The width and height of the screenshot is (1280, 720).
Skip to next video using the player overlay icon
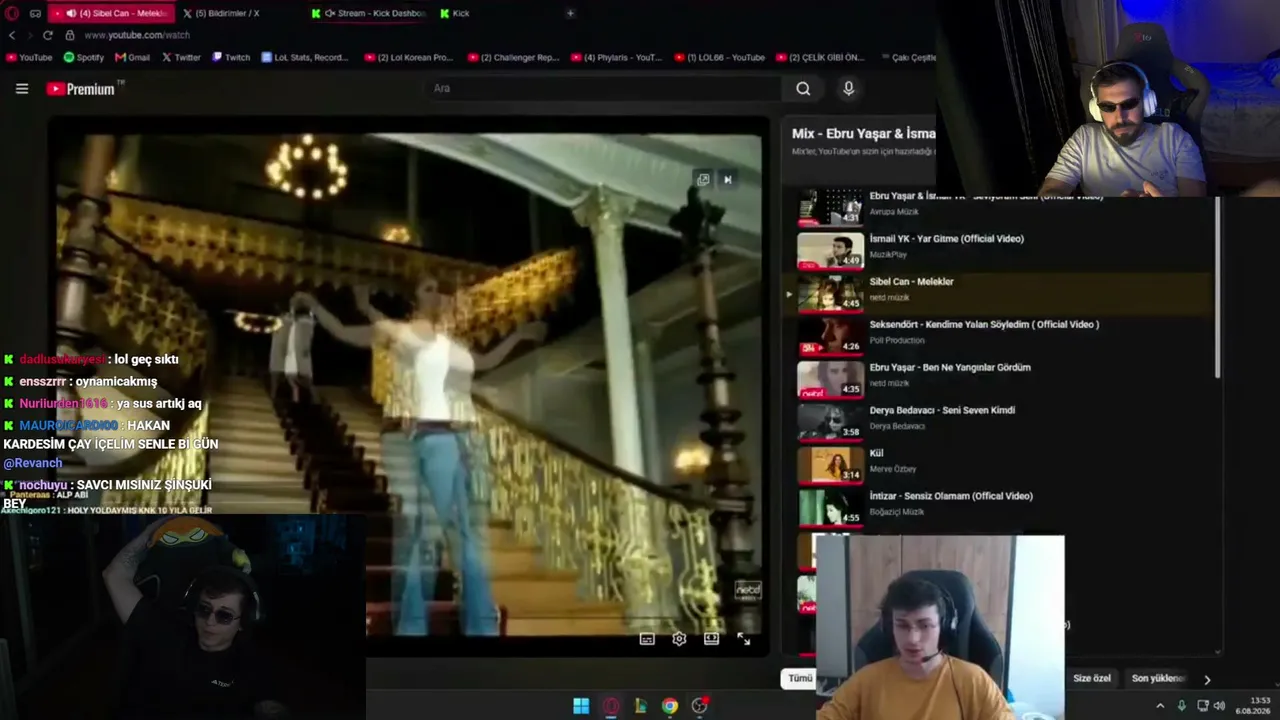coord(728,180)
